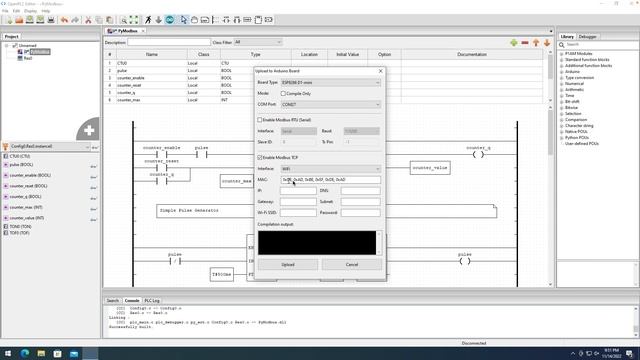Click the Redo arrow icon
The width and height of the screenshot is (640, 360).
(75, 20)
